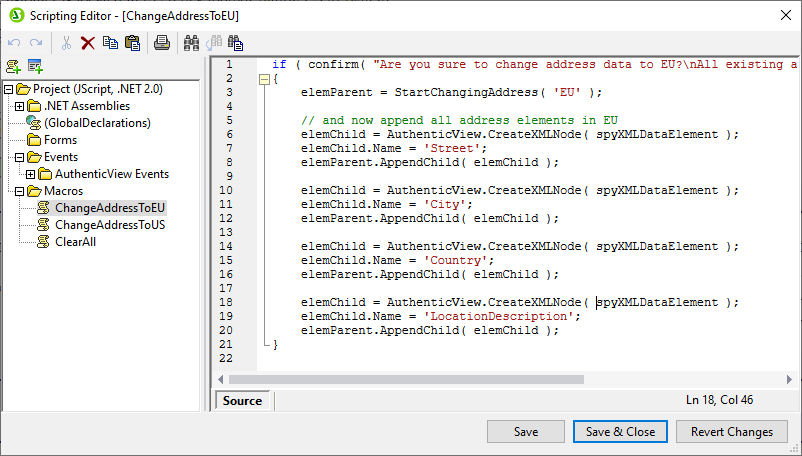Open the ClearAll macro
The width and height of the screenshot is (802, 456).
tap(75, 242)
